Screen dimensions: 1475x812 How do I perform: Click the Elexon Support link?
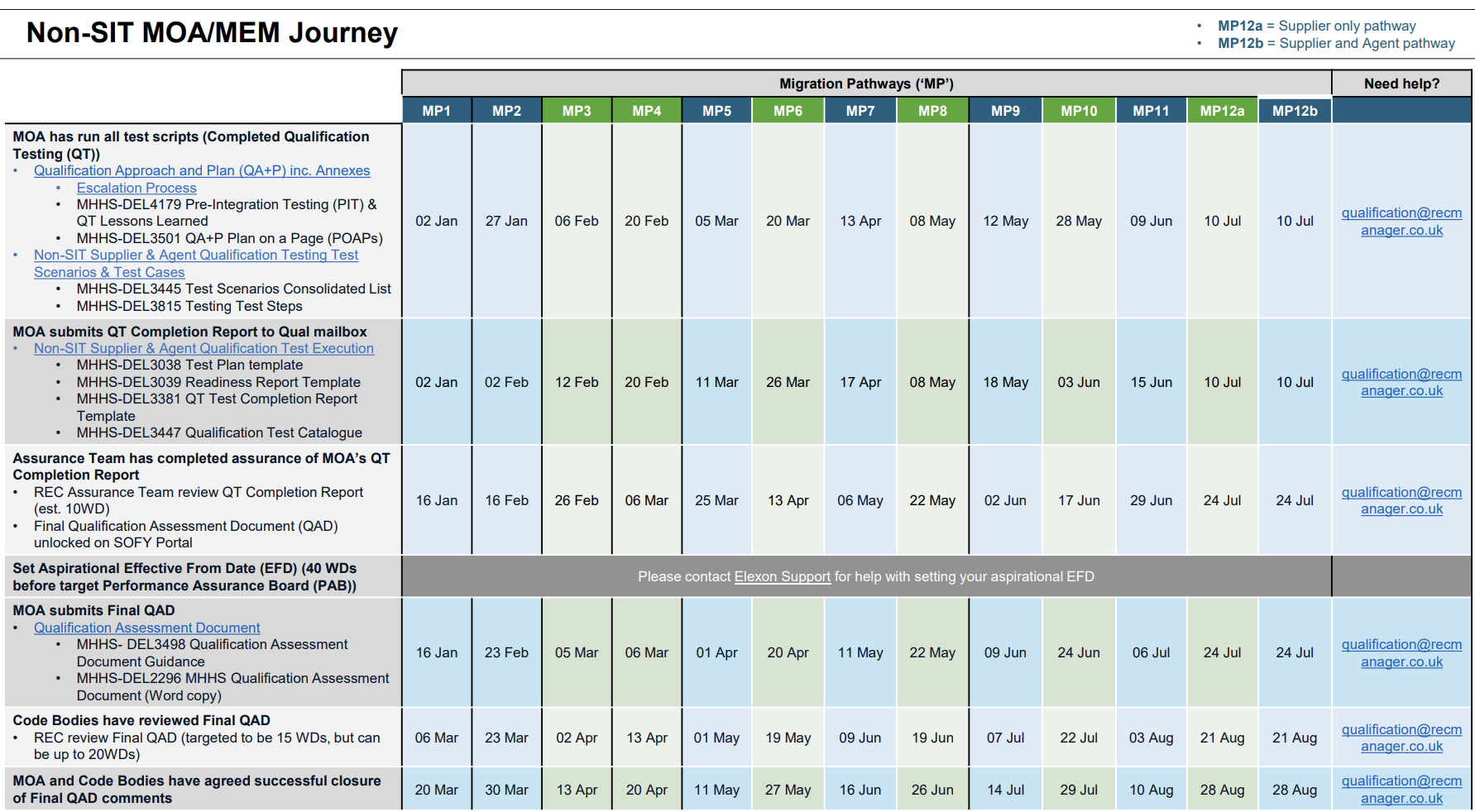[x=783, y=576]
